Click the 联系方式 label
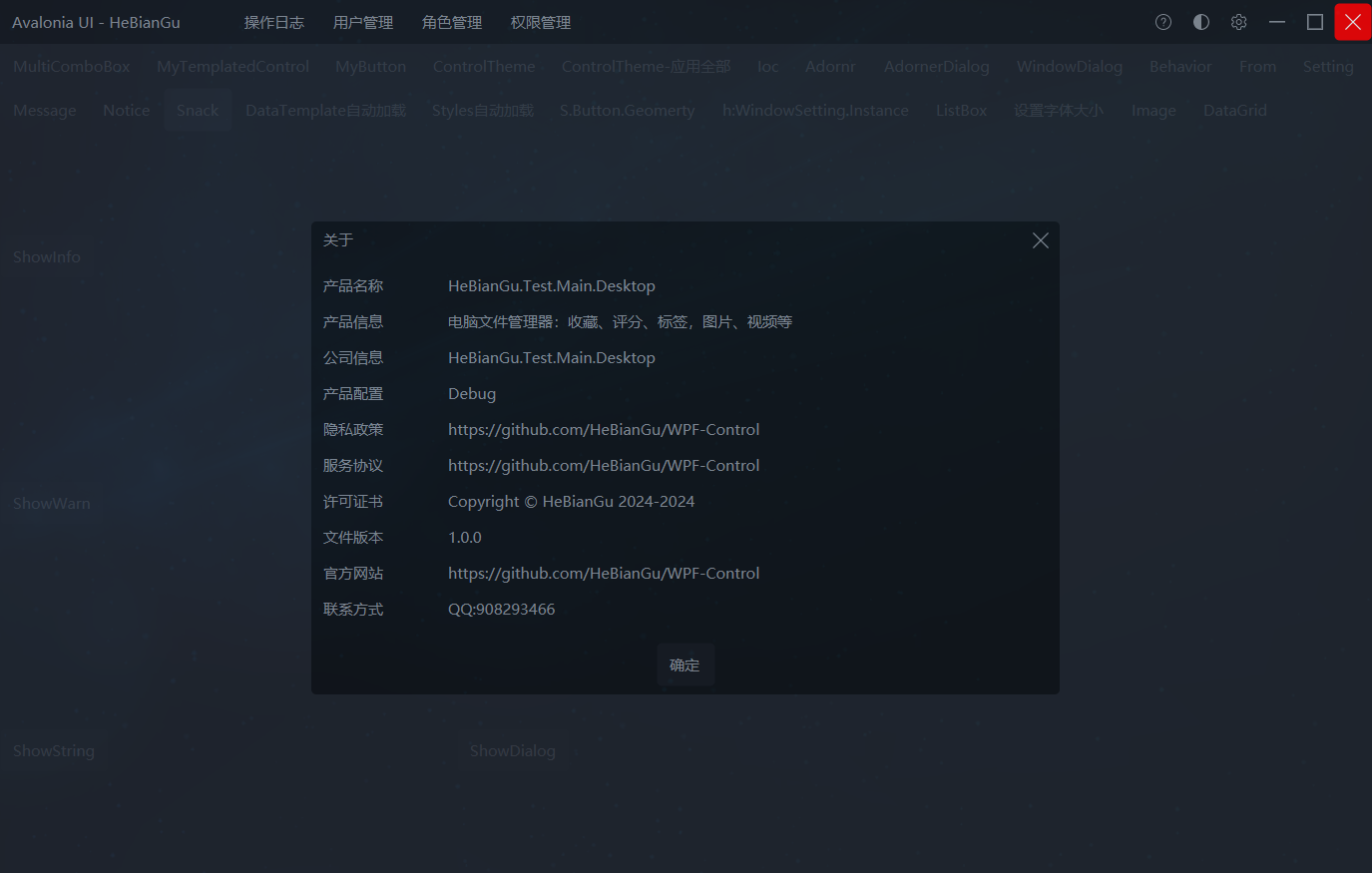Viewport: 1372px width, 873px height. (353, 610)
